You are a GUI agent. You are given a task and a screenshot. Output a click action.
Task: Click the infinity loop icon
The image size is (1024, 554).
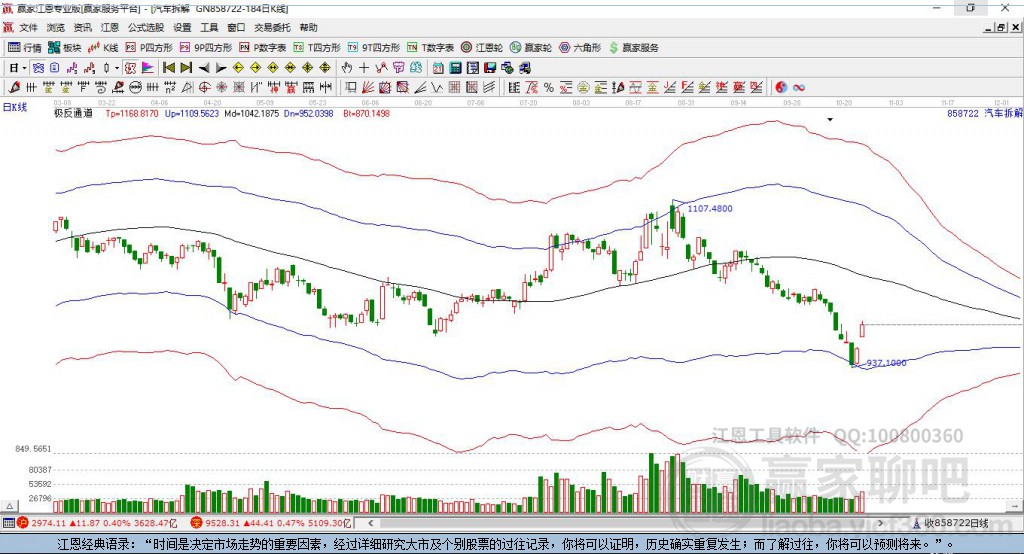click(x=799, y=87)
